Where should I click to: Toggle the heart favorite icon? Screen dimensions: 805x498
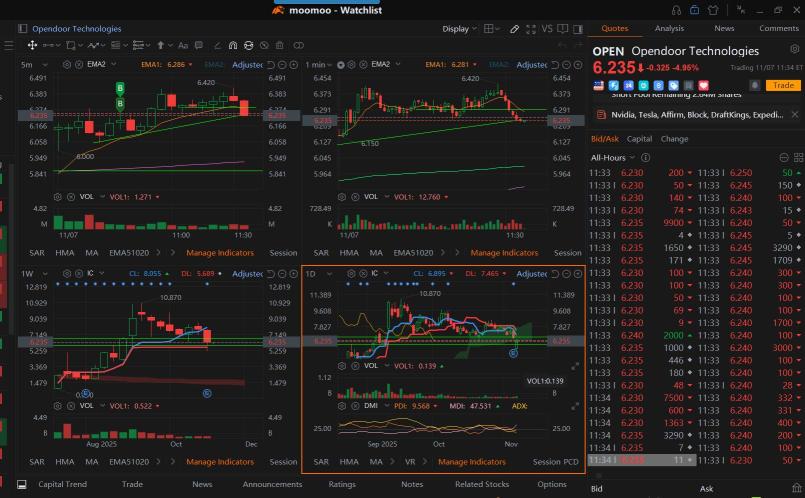704,86
